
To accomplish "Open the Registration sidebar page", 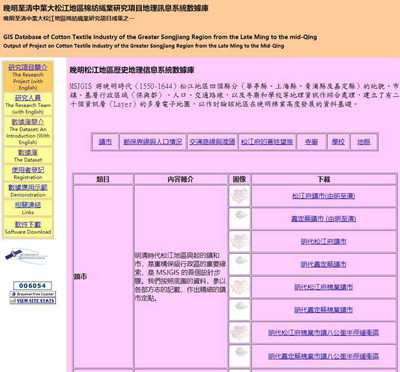I will tap(28, 170).
